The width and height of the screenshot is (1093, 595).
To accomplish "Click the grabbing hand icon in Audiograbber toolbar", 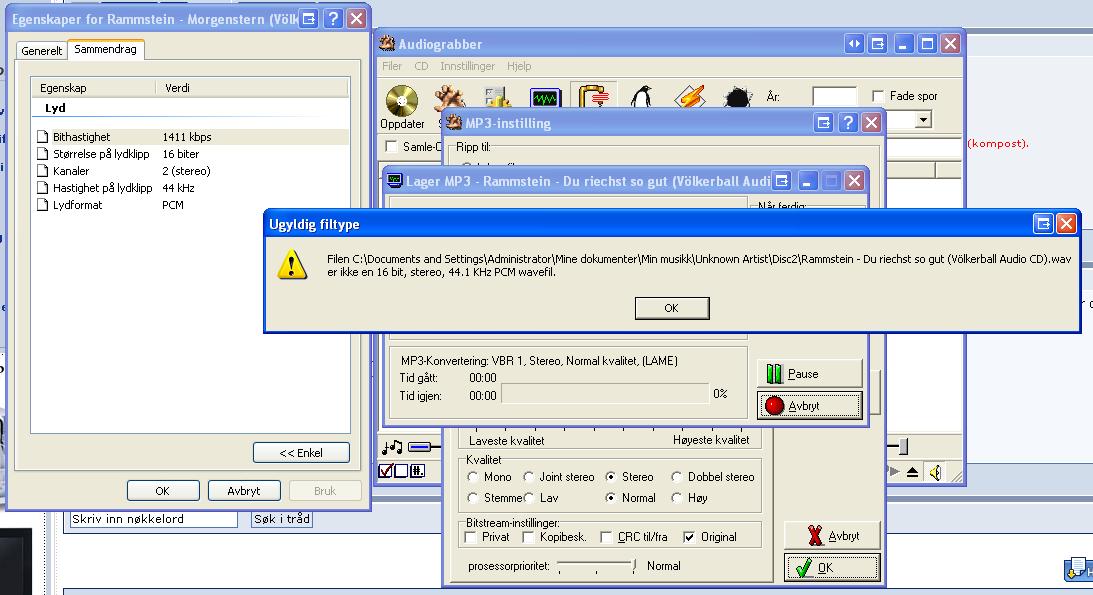I will pyautogui.click(x=450, y=98).
